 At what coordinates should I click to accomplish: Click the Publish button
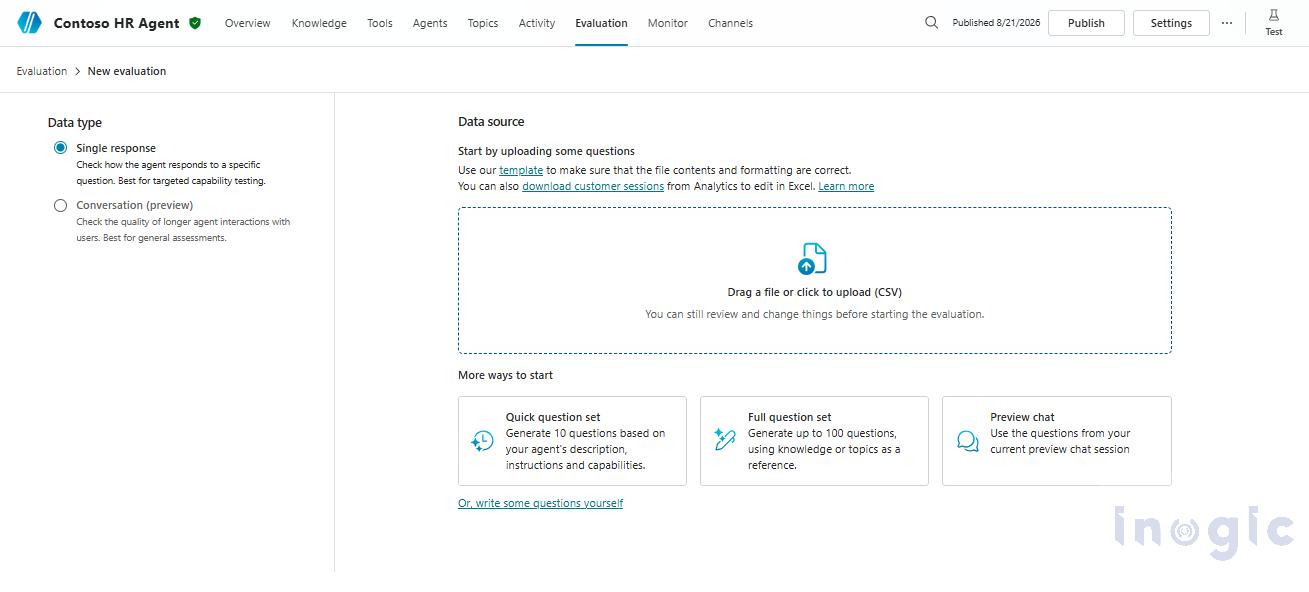click(x=1086, y=23)
